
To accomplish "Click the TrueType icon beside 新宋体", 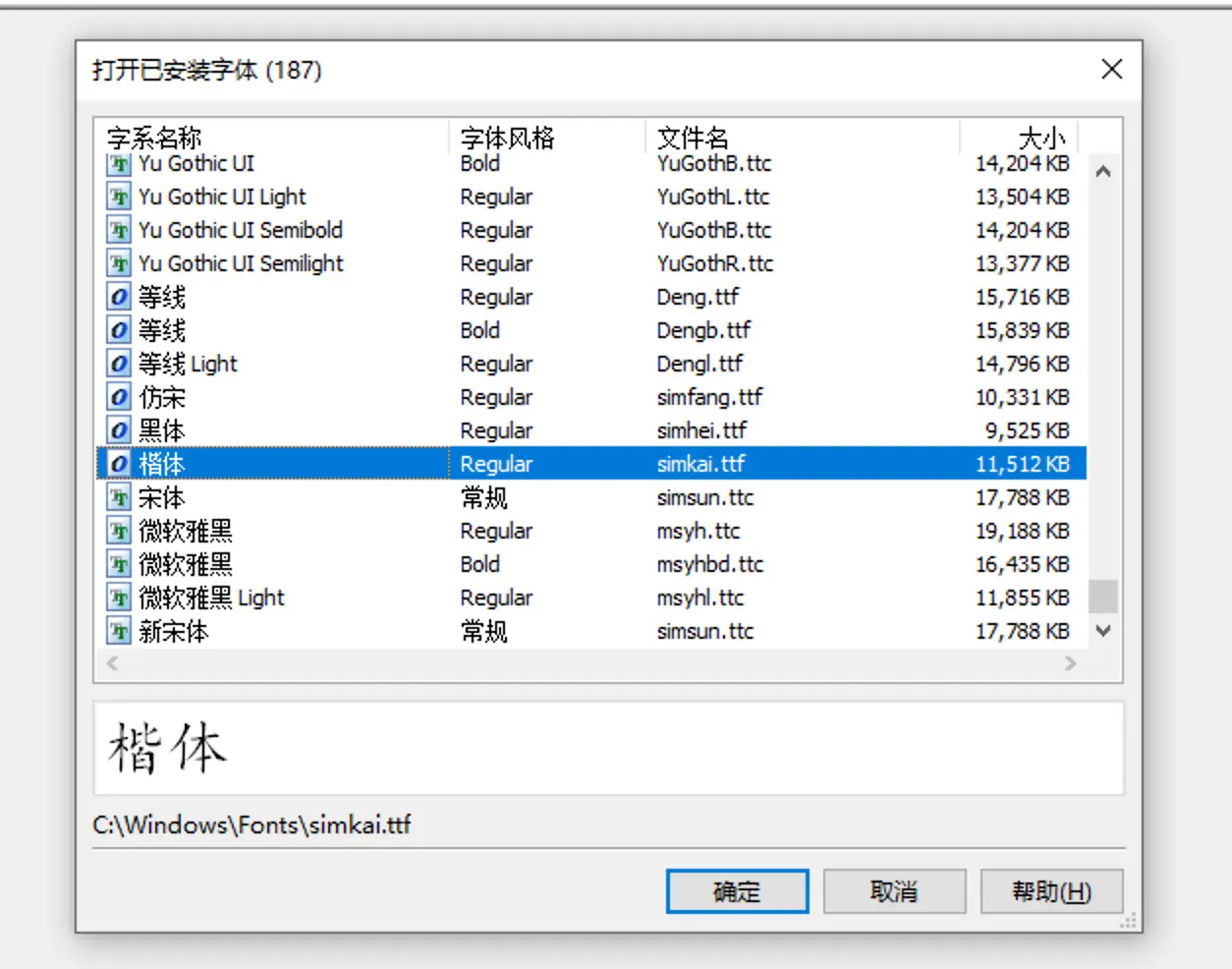I will [x=117, y=631].
